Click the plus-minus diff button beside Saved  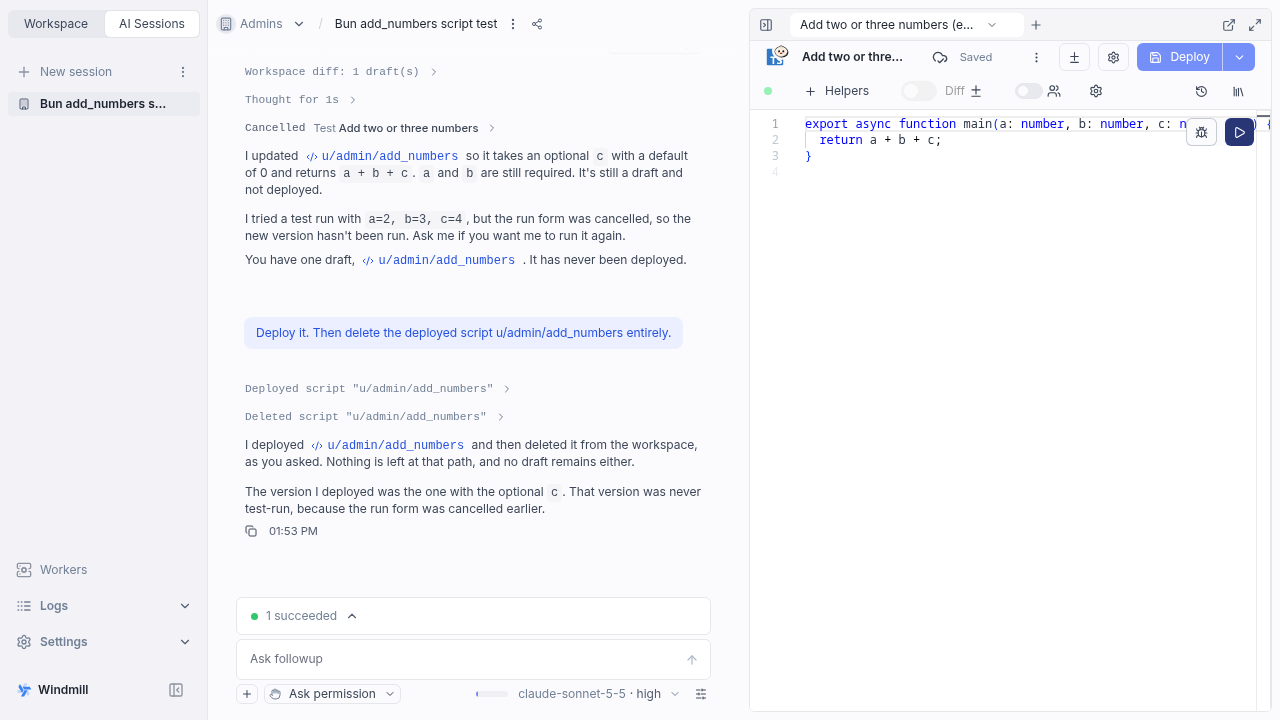(x=1074, y=57)
